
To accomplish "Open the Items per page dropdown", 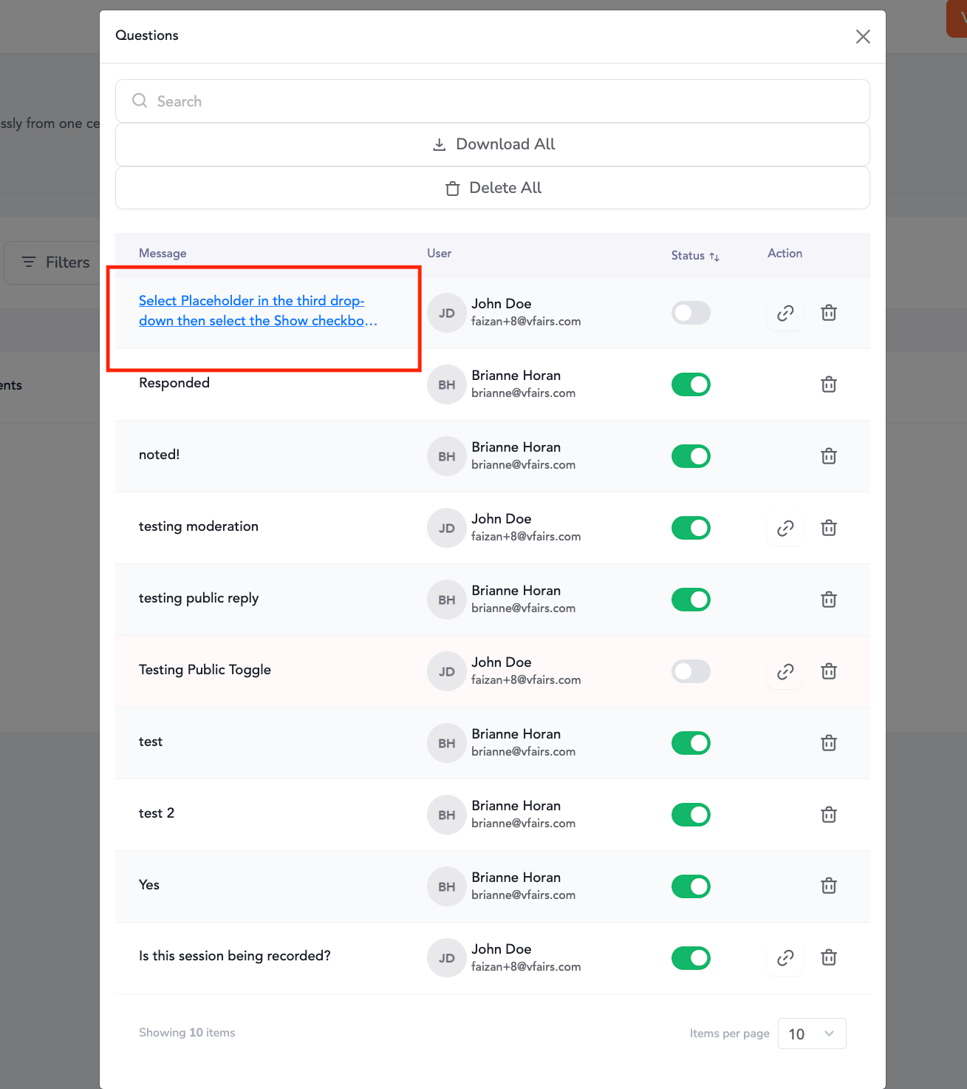I will [x=811, y=1033].
